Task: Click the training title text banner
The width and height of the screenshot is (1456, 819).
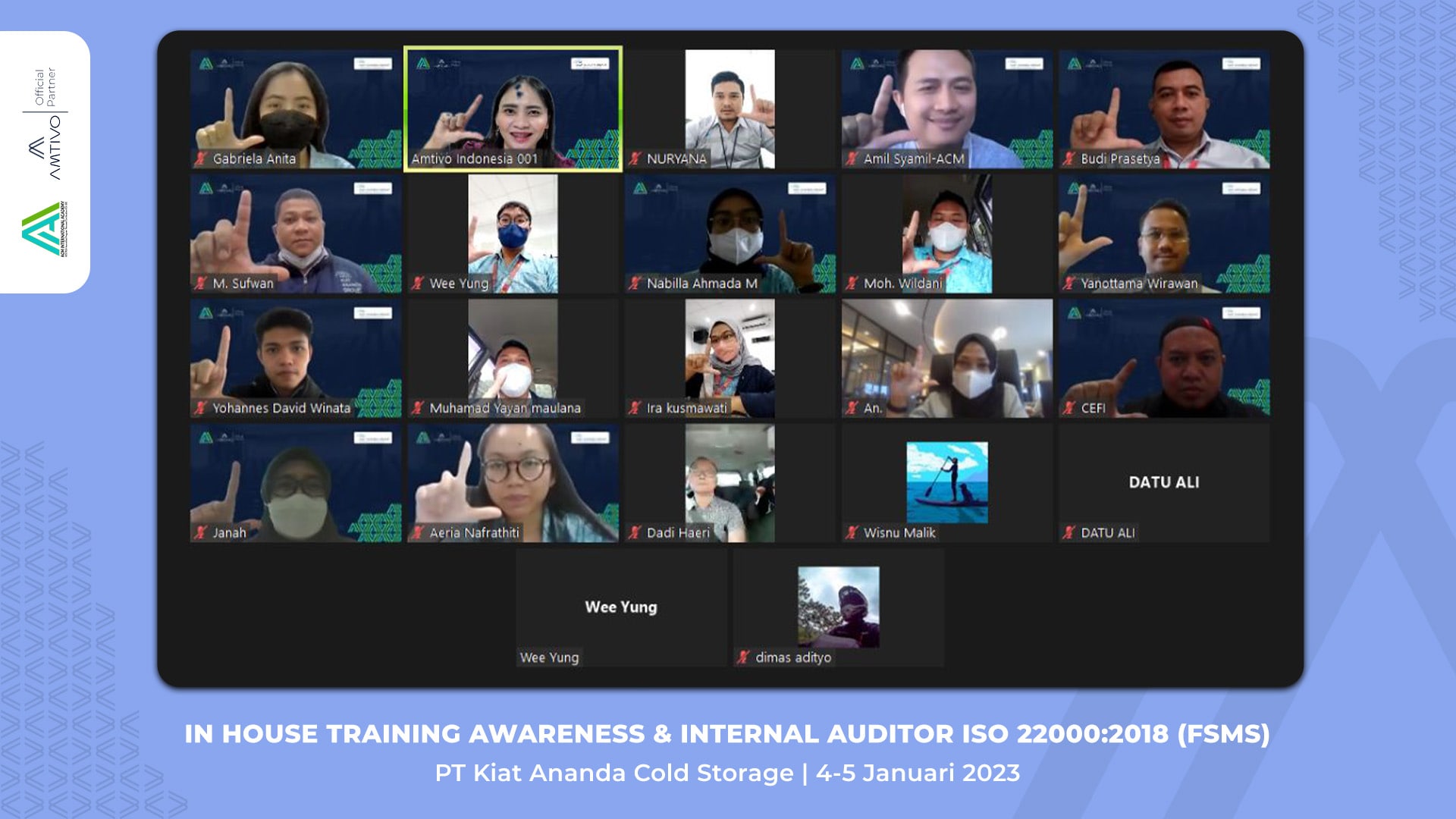Action: (726, 734)
